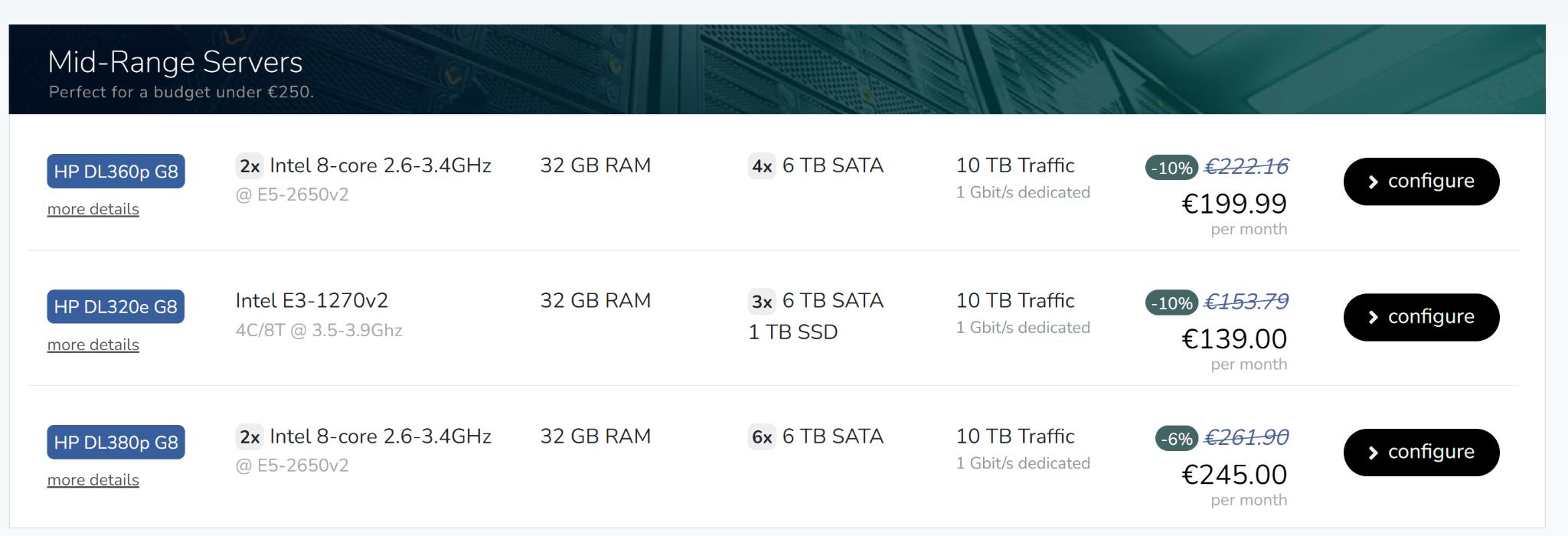Open more details for HP DL380p G8
Image resolution: width=1568 pixels, height=536 pixels.
point(93,480)
